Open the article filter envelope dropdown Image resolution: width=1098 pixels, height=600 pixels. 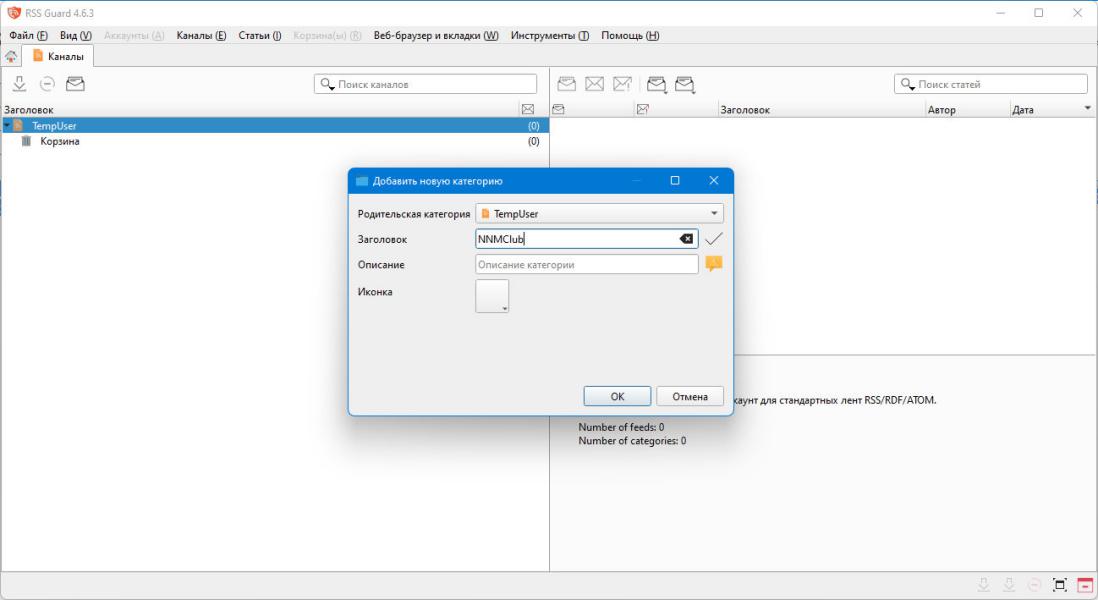click(685, 85)
